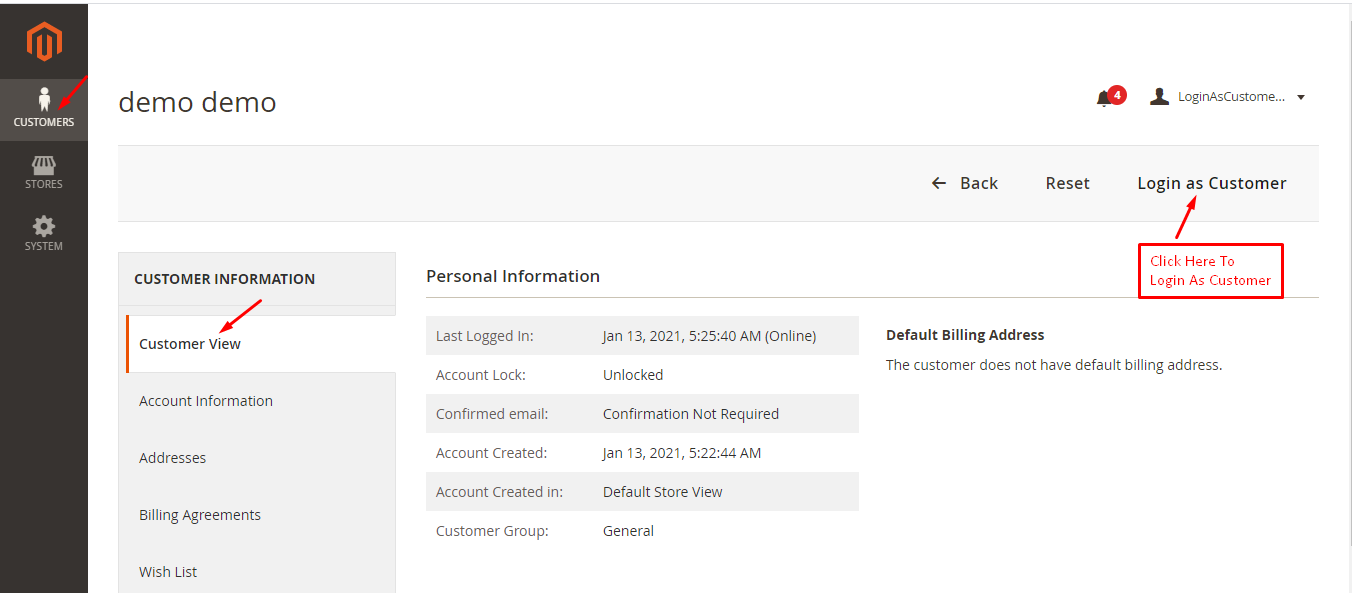The width and height of the screenshot is (1352, 593).
Task: Select the Customer View tab
Action: tap(190, 344)
